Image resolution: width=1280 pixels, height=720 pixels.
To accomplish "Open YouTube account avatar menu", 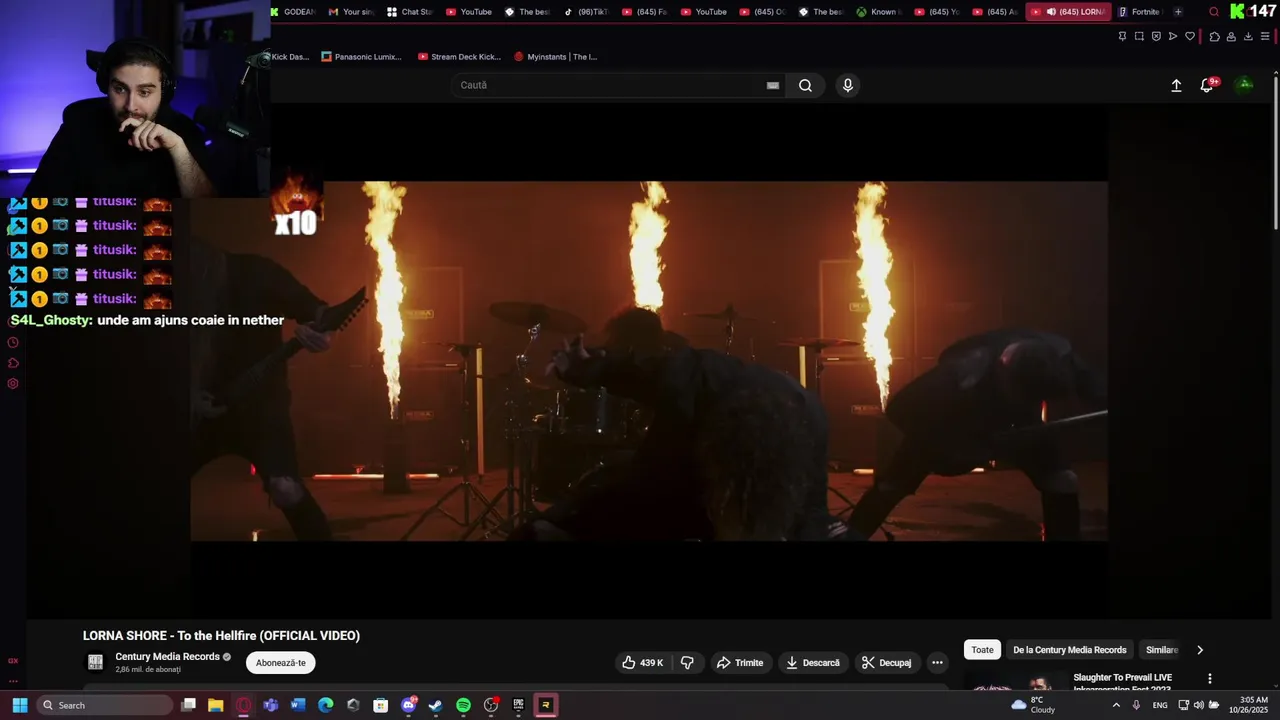I will (1245, 85).
